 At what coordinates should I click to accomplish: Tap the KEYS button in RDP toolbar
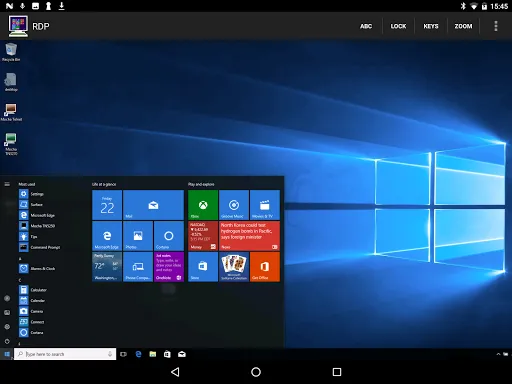(431, 26)
